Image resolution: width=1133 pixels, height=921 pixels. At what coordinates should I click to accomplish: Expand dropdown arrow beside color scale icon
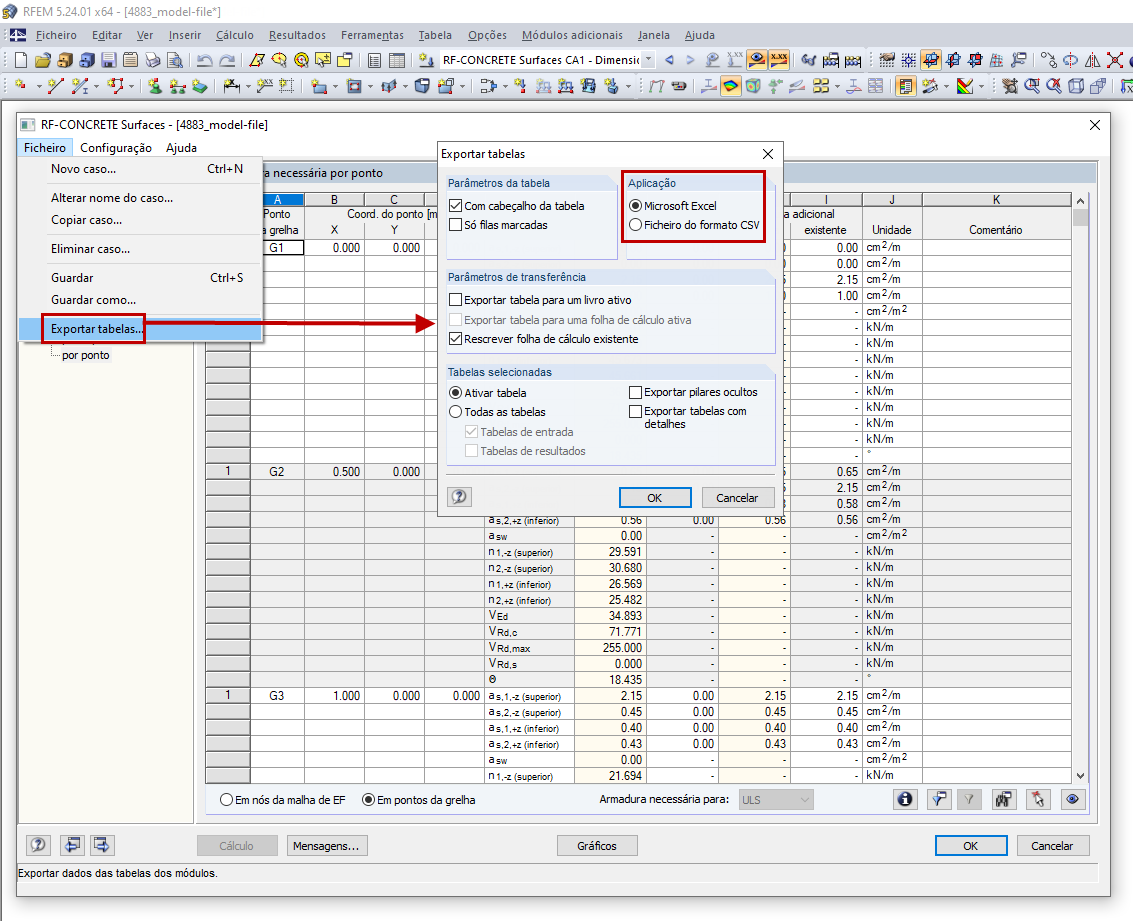981,87
